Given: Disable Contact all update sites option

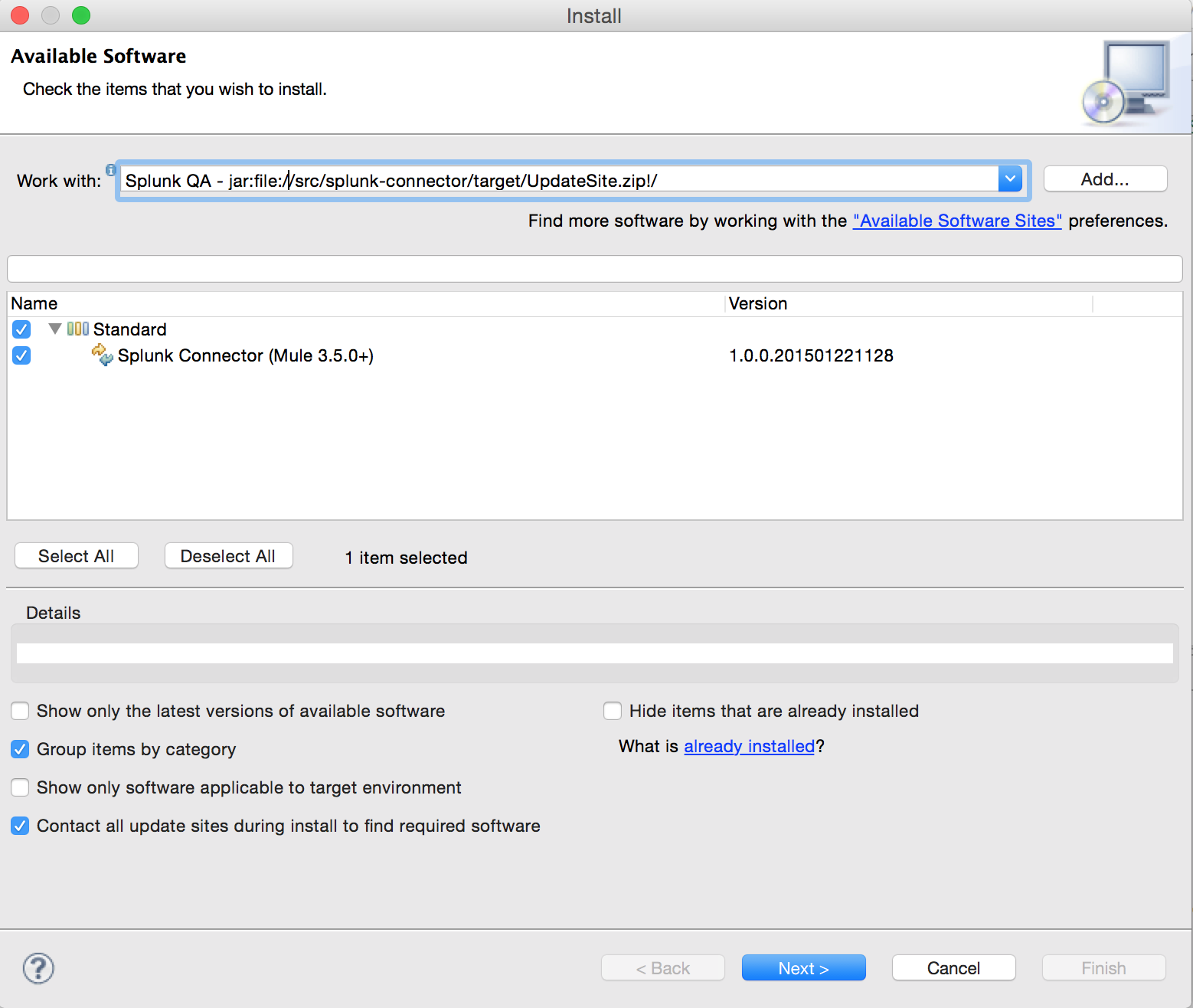Looking at the screenshot, I should [20, 826].
